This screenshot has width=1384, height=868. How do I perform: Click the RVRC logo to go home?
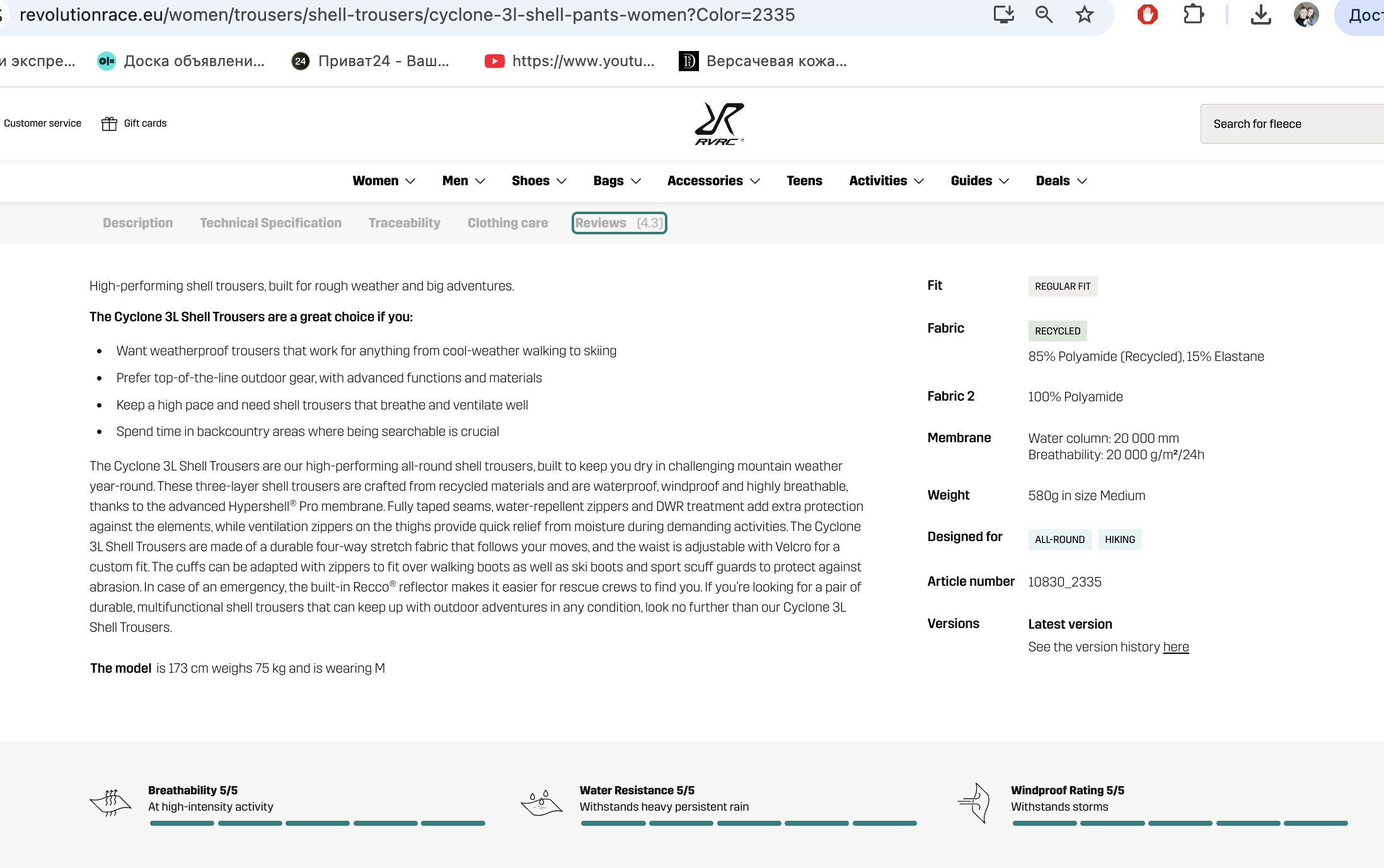[x=719, y=123]
